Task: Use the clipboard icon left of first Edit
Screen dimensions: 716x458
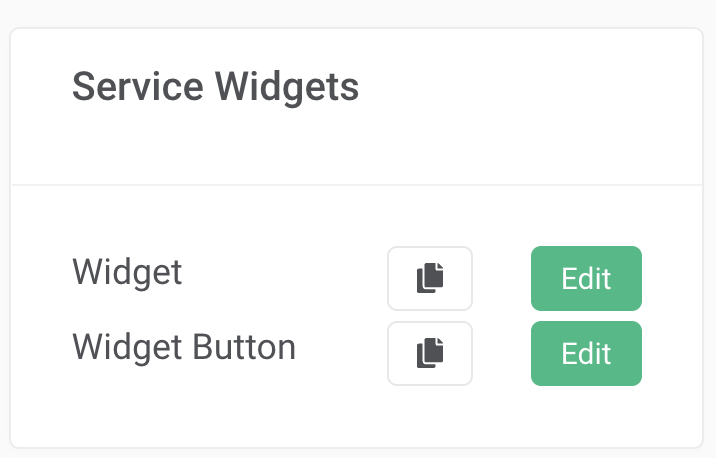Action: tap(430, 278)
